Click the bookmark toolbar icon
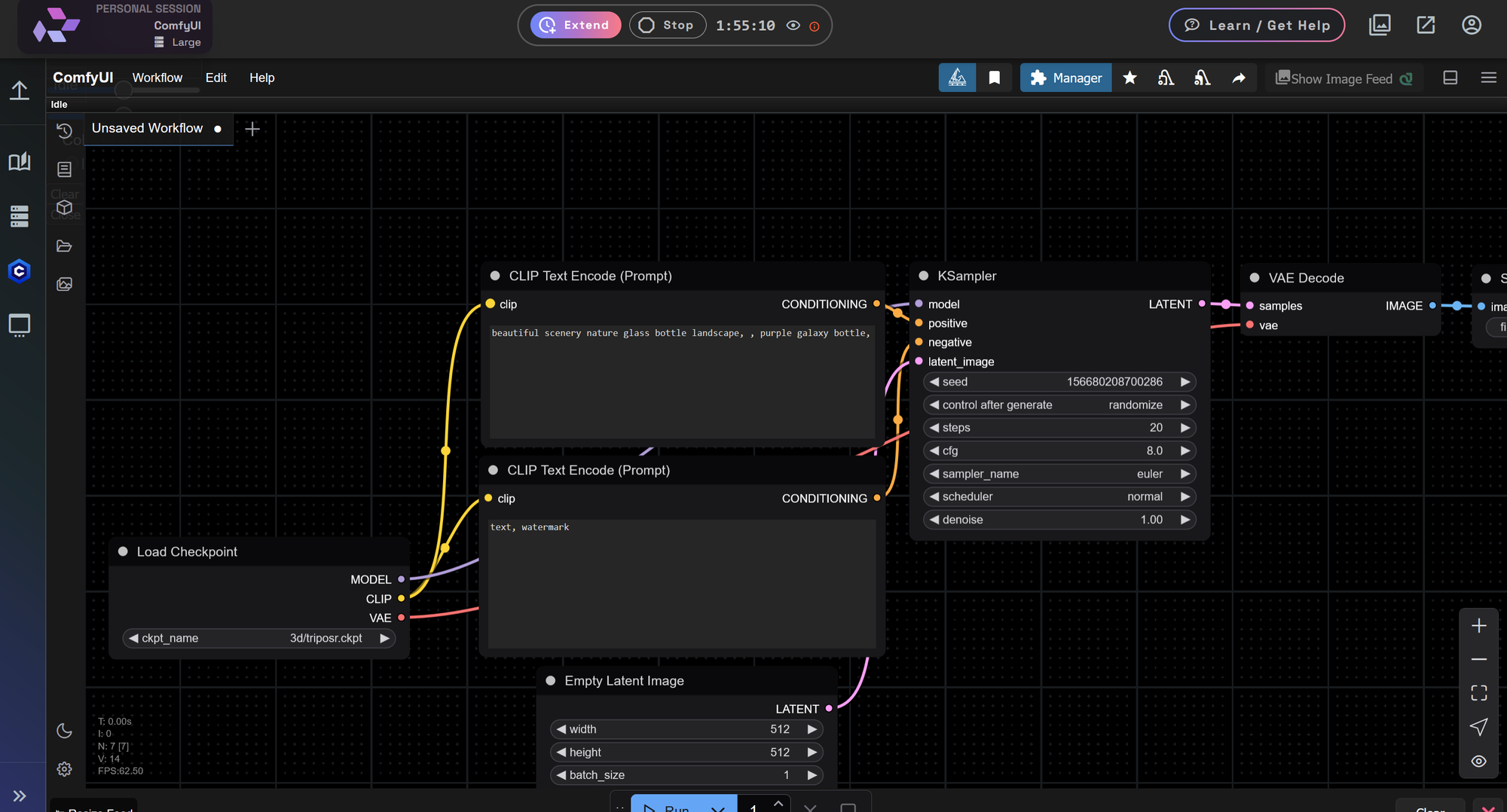The height and width of the screenshot is (812, 1507). coord(995,78)
